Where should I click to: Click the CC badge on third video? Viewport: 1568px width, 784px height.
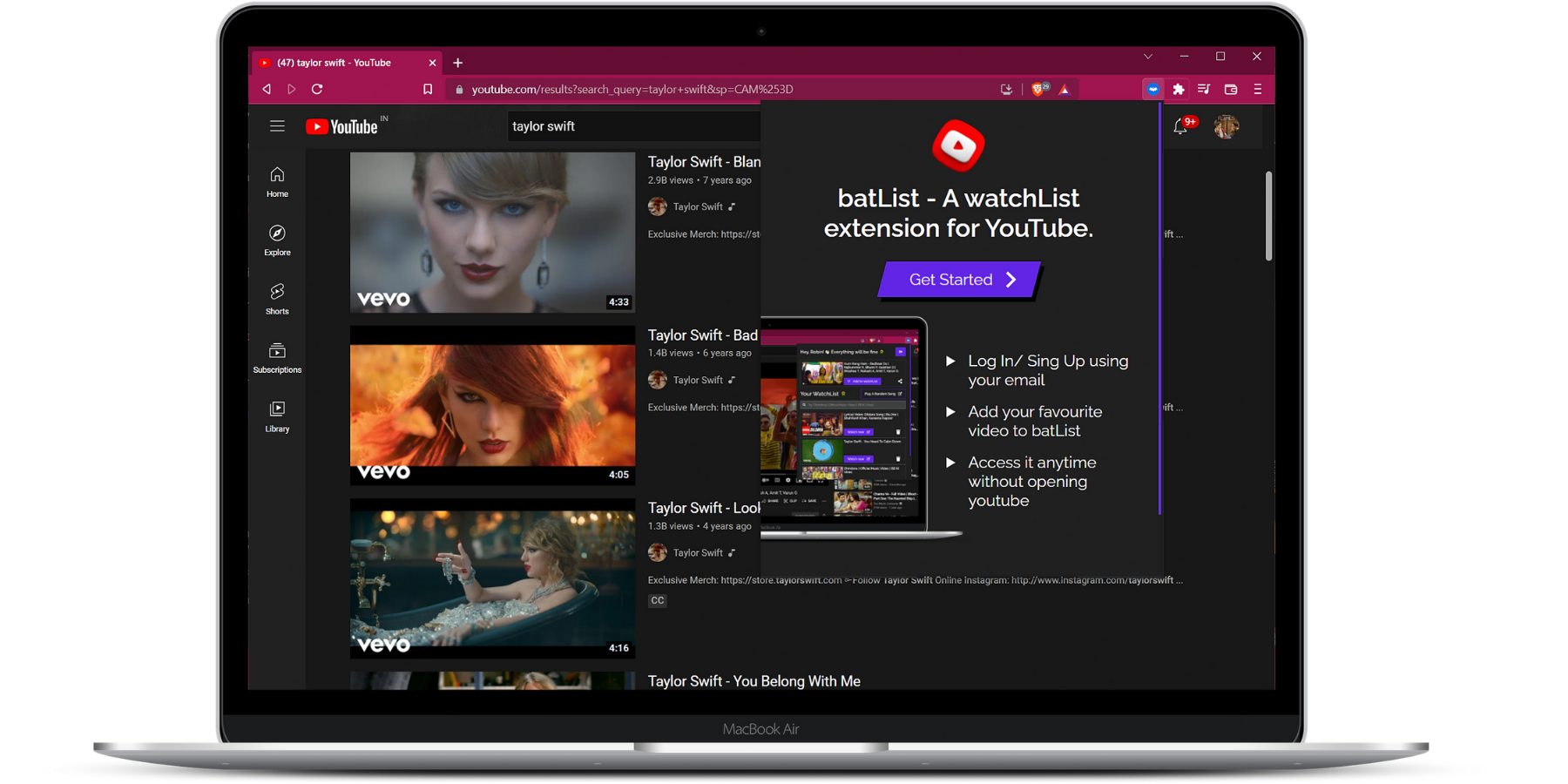658,600
